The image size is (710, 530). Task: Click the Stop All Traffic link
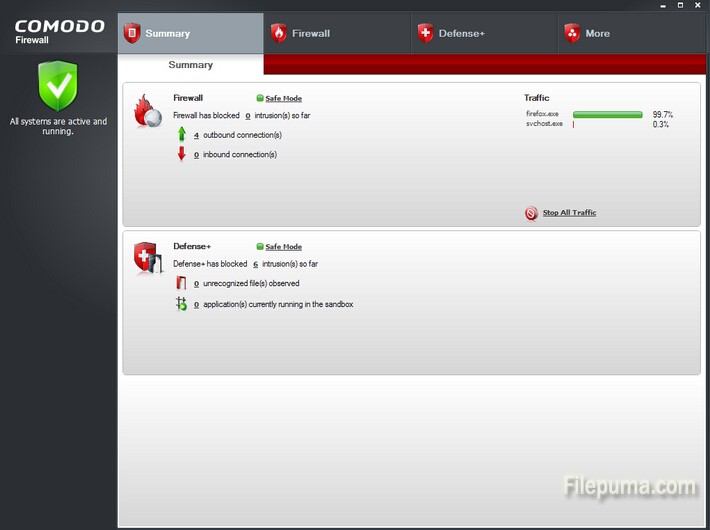[x=569, y=213]
